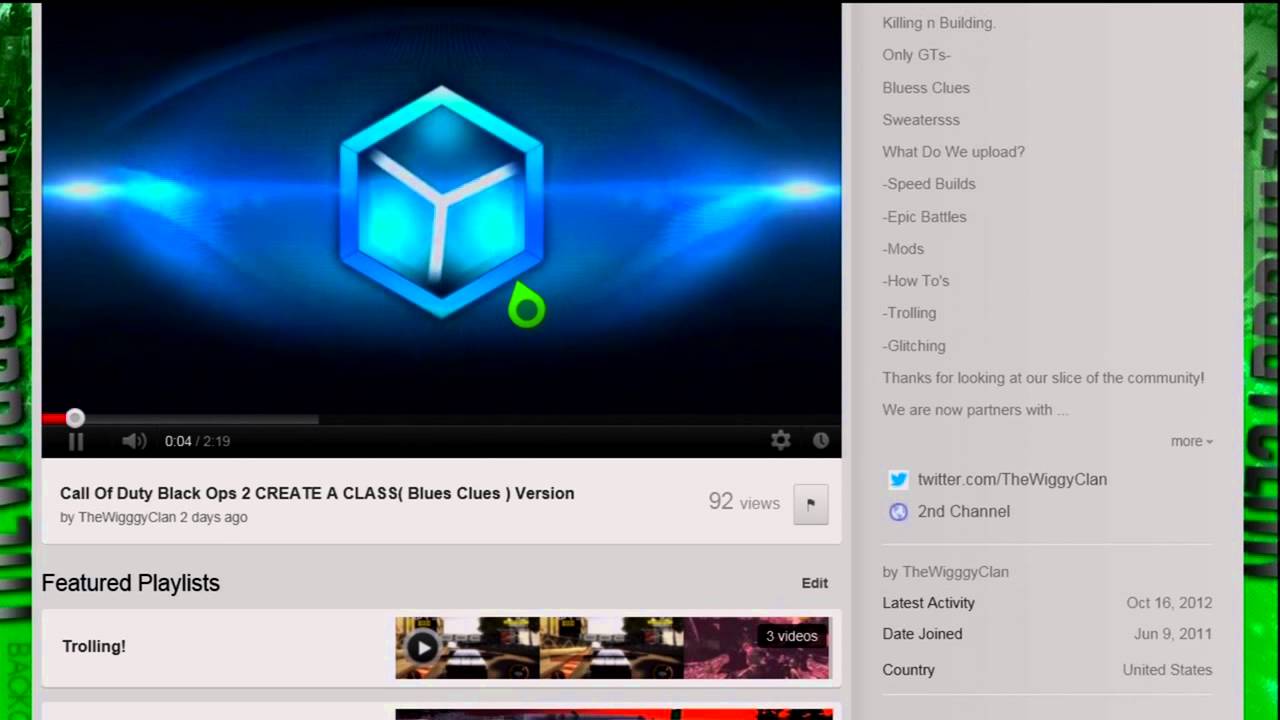Click the 'Date Joined' label
The width and height of the screenshot is (1280, 720).
click(x=922, y=634)
